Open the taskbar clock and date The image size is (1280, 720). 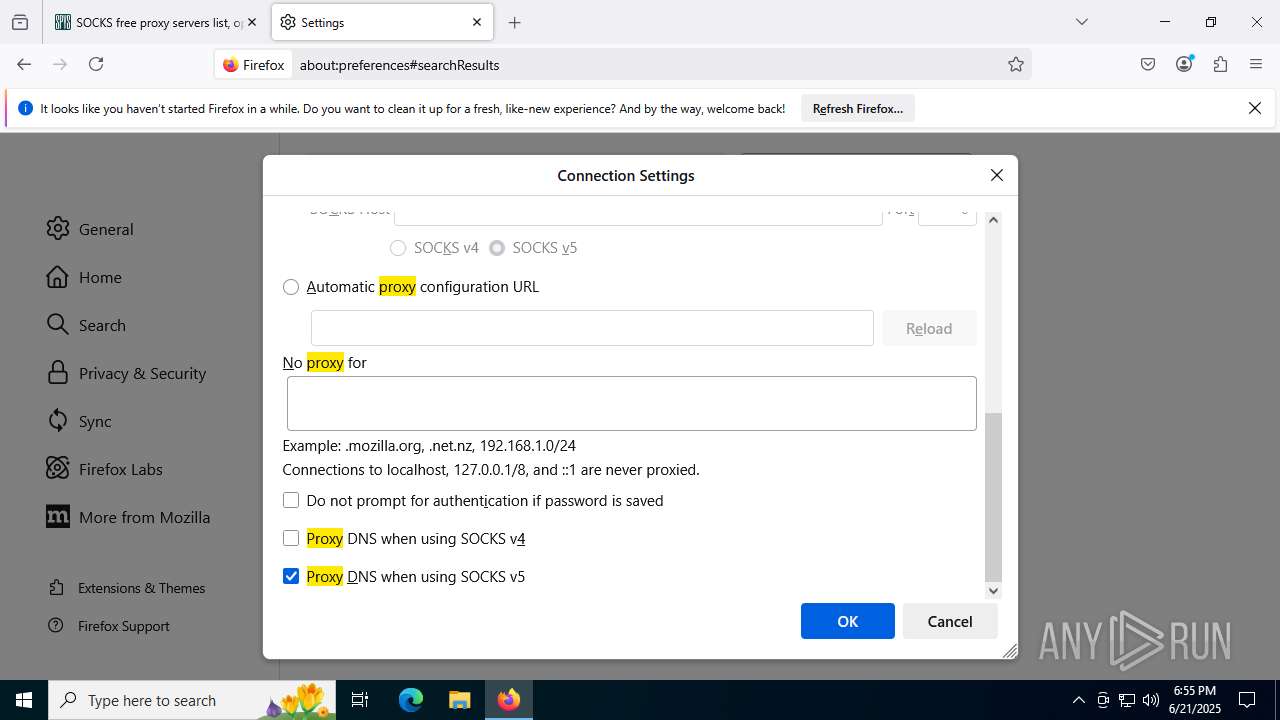[1193, 700]
